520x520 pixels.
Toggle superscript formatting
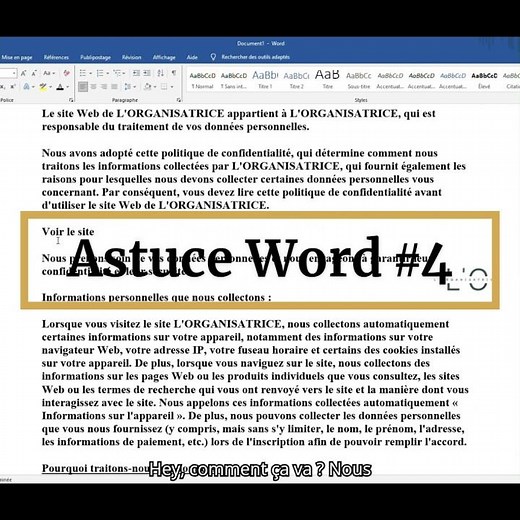pyautogui.click(x=13, y=87)
